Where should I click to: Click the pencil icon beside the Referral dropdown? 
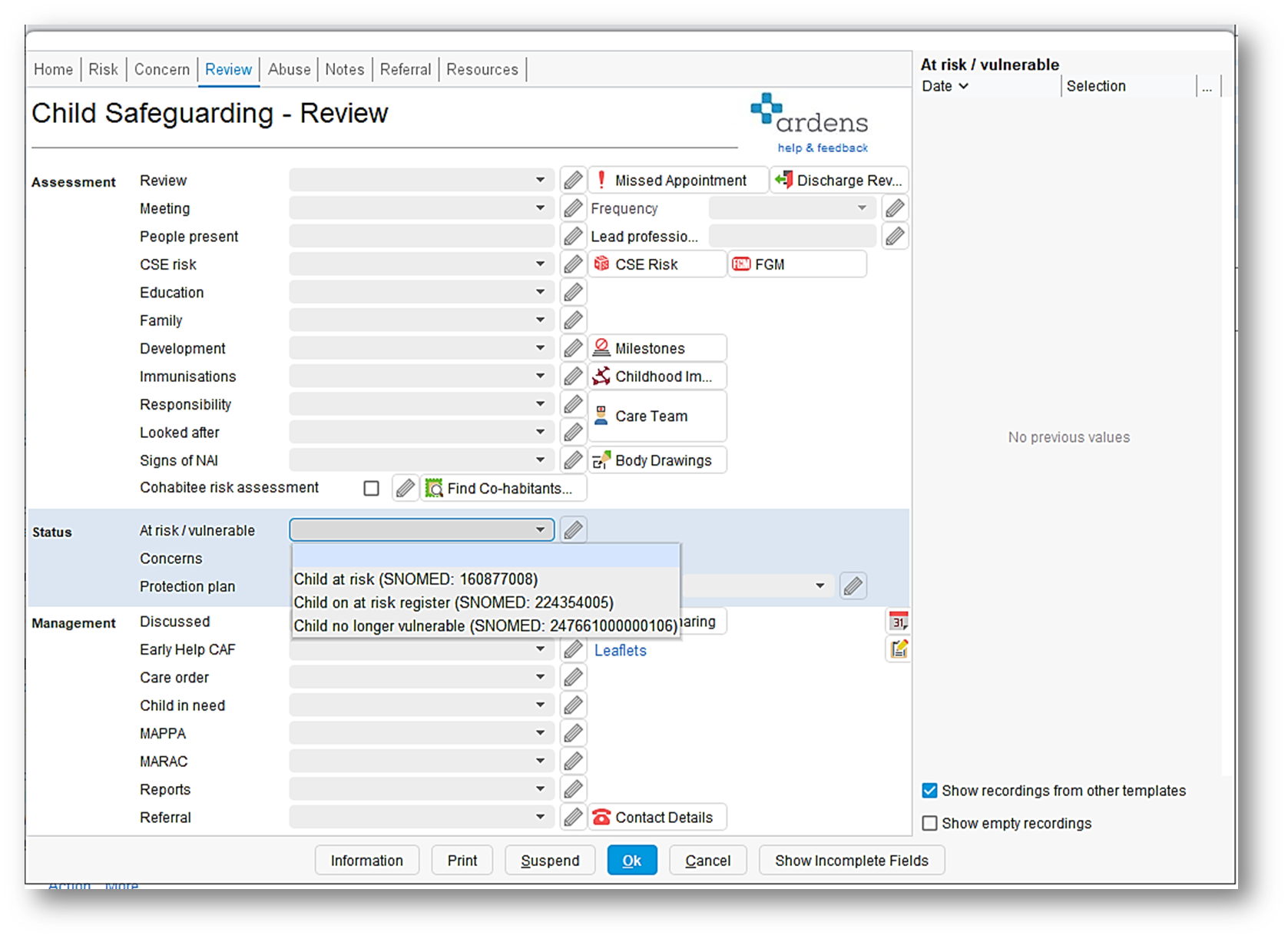click(x=573, y=818)
